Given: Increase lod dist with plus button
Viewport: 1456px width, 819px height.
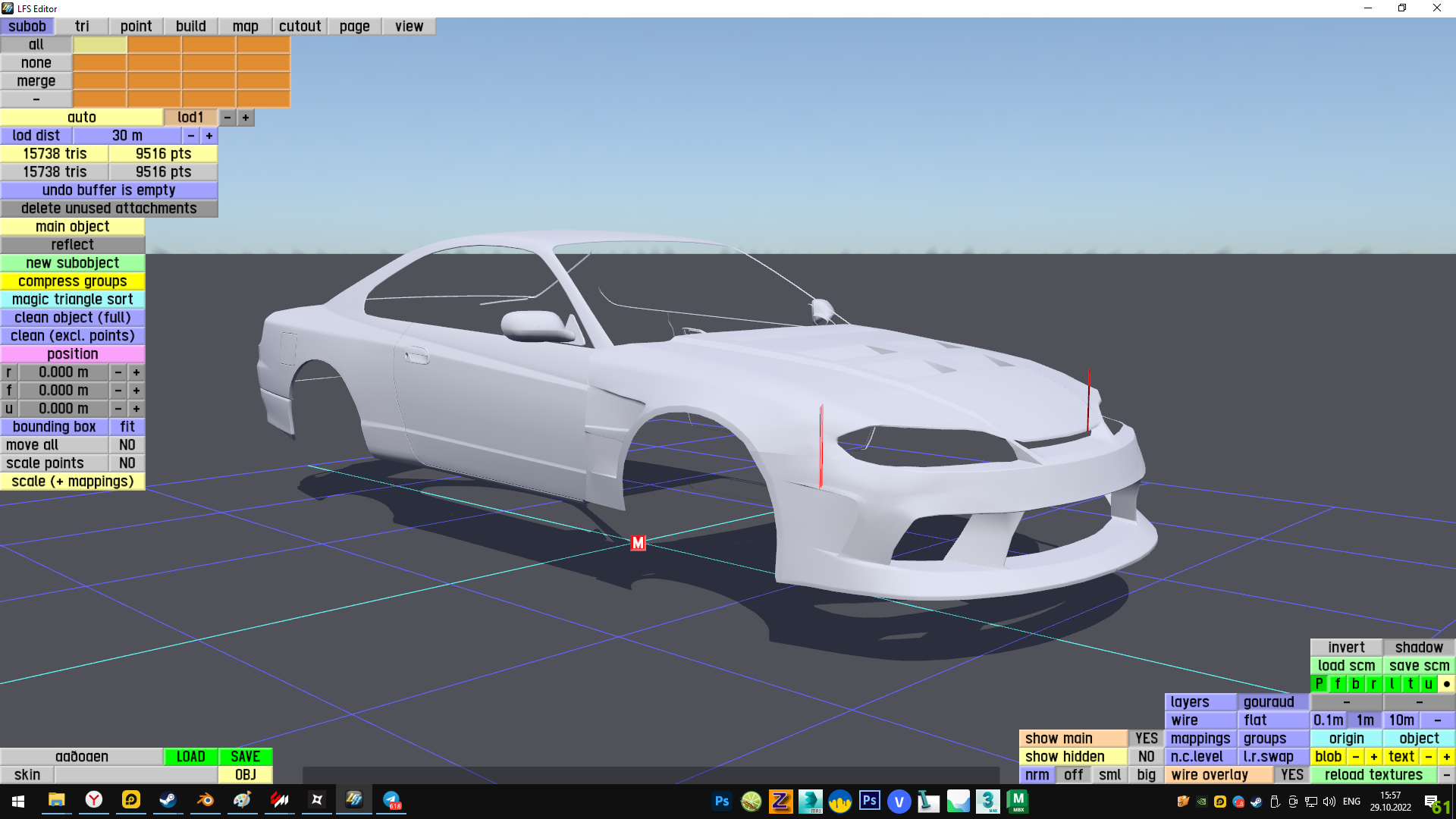Looking at the screenshot, I should (x=209, y=136).
